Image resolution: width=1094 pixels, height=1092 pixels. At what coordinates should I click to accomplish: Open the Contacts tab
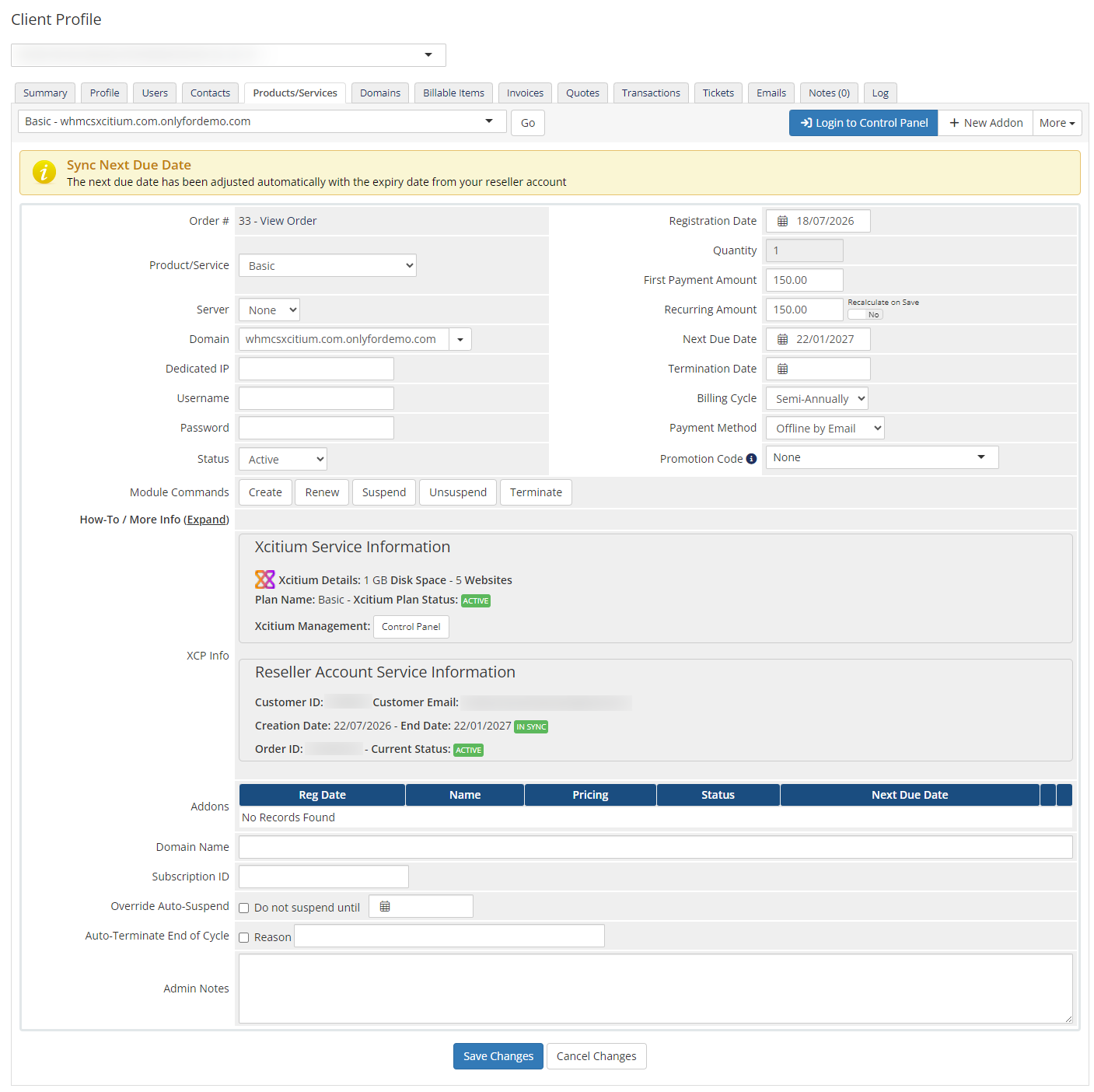point(210,93)
